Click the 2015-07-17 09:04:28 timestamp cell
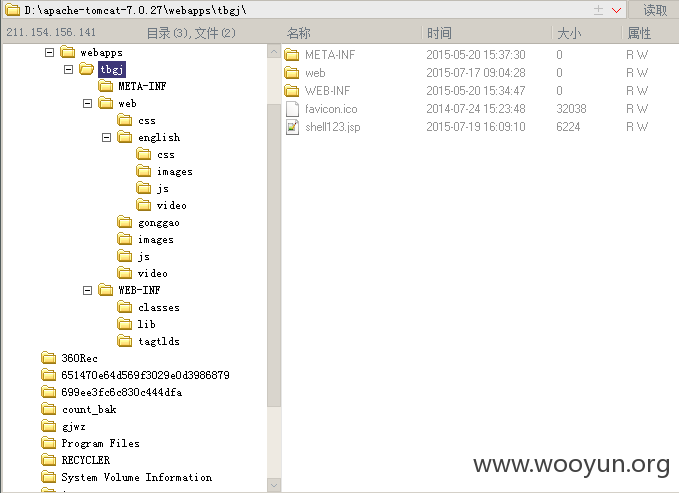Screen dimensions: 679x493 [x=475, y=73]
